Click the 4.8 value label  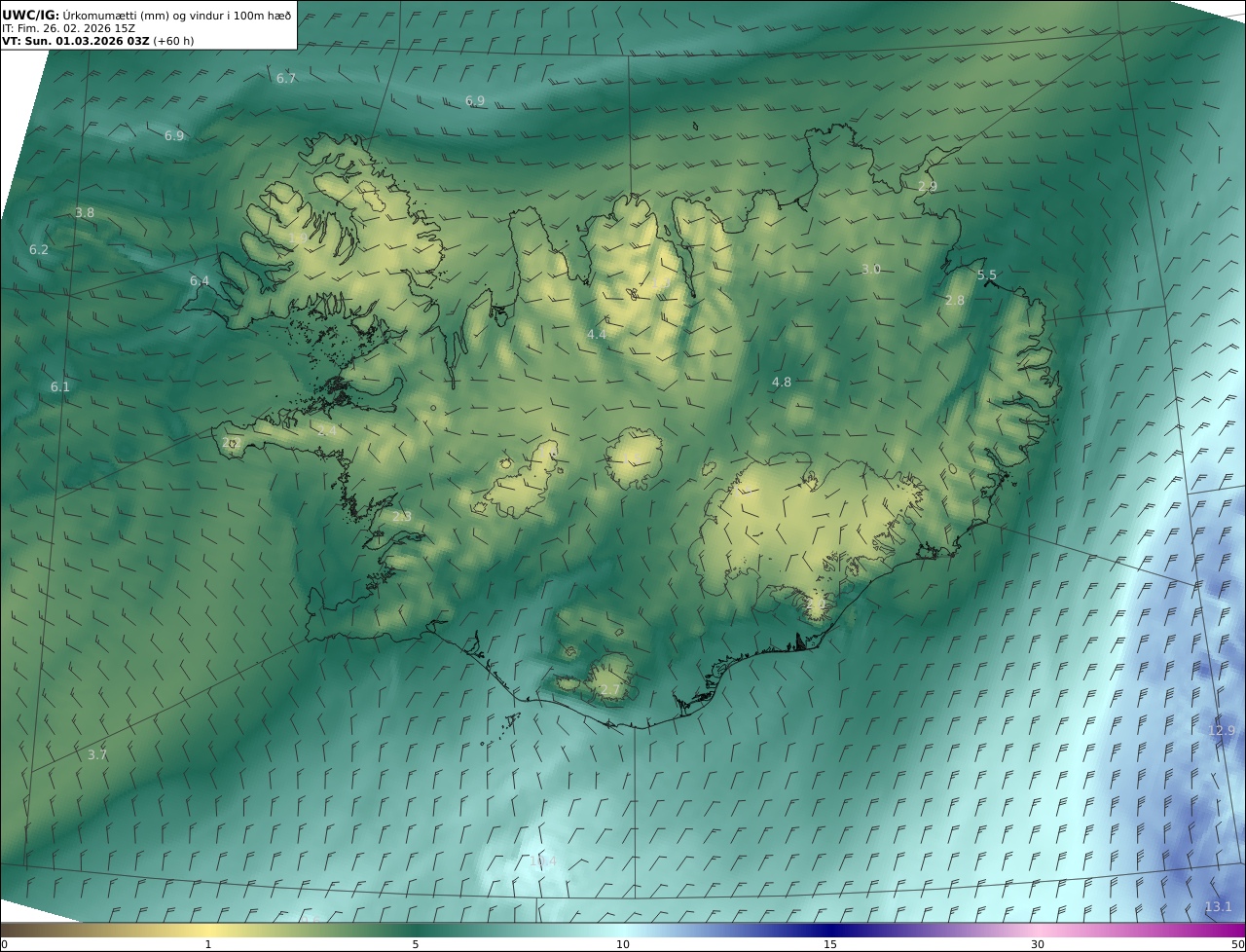pyautogui.click(x=782, y=383)
